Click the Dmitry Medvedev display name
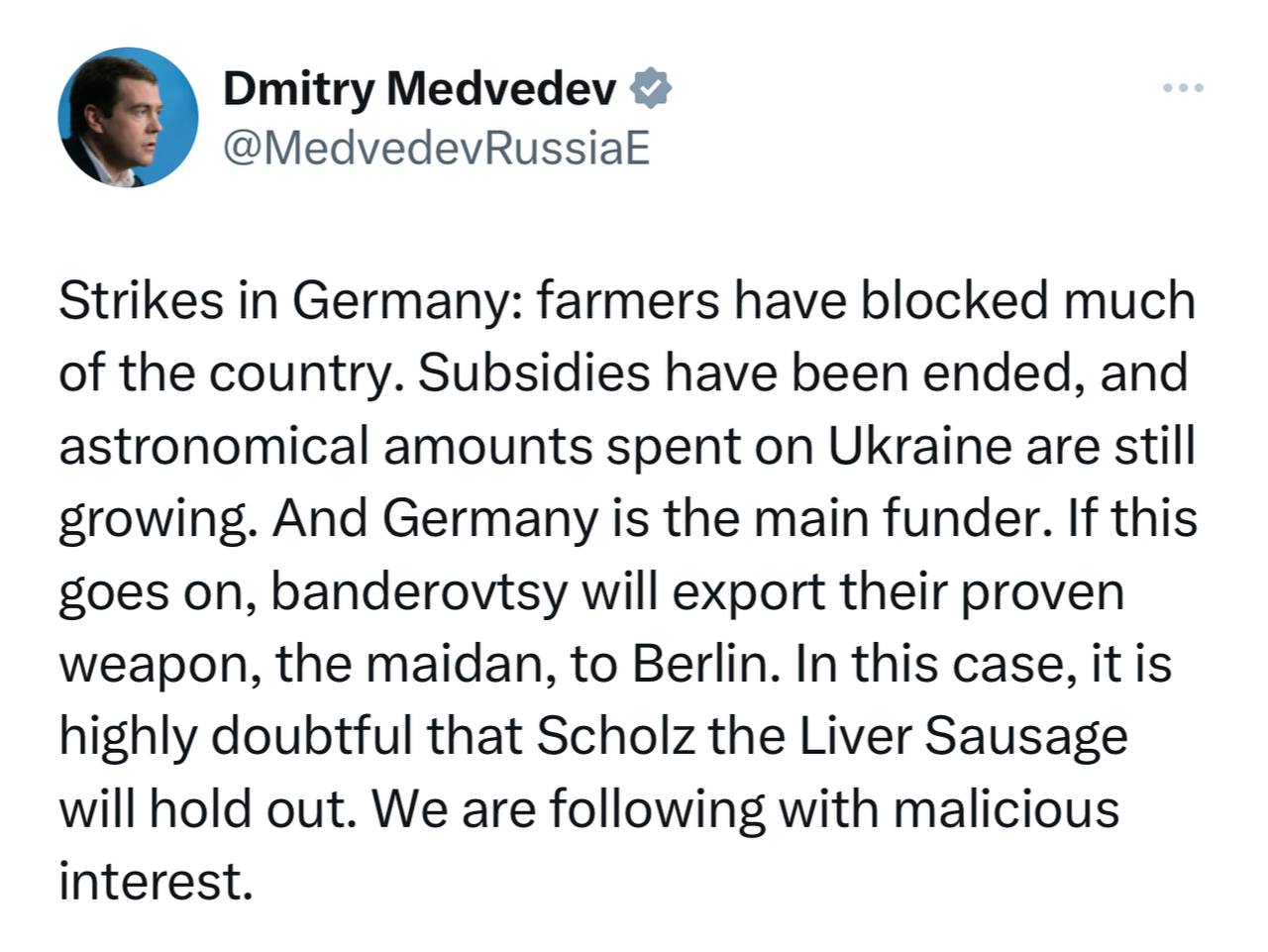This screenshot has width=1268, height=952. (x=421, y=87)
